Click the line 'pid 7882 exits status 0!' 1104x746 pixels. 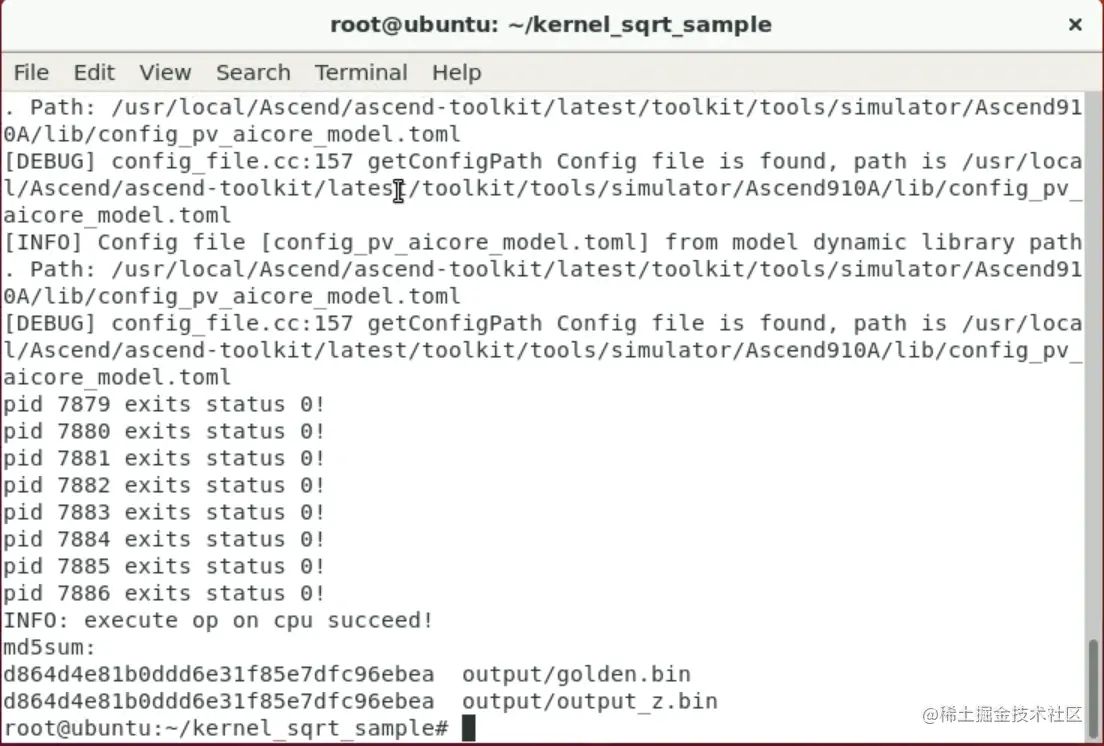click(163, 486)
